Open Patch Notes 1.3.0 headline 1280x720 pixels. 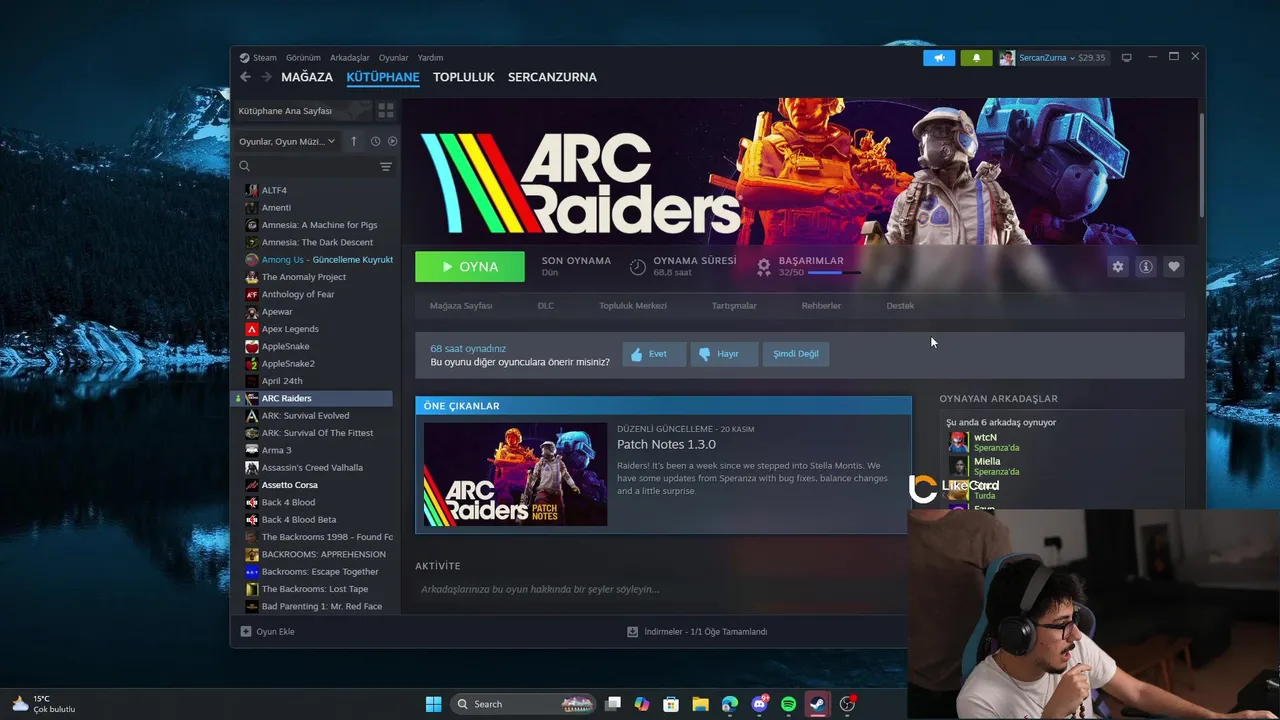(x=666, y=444)
